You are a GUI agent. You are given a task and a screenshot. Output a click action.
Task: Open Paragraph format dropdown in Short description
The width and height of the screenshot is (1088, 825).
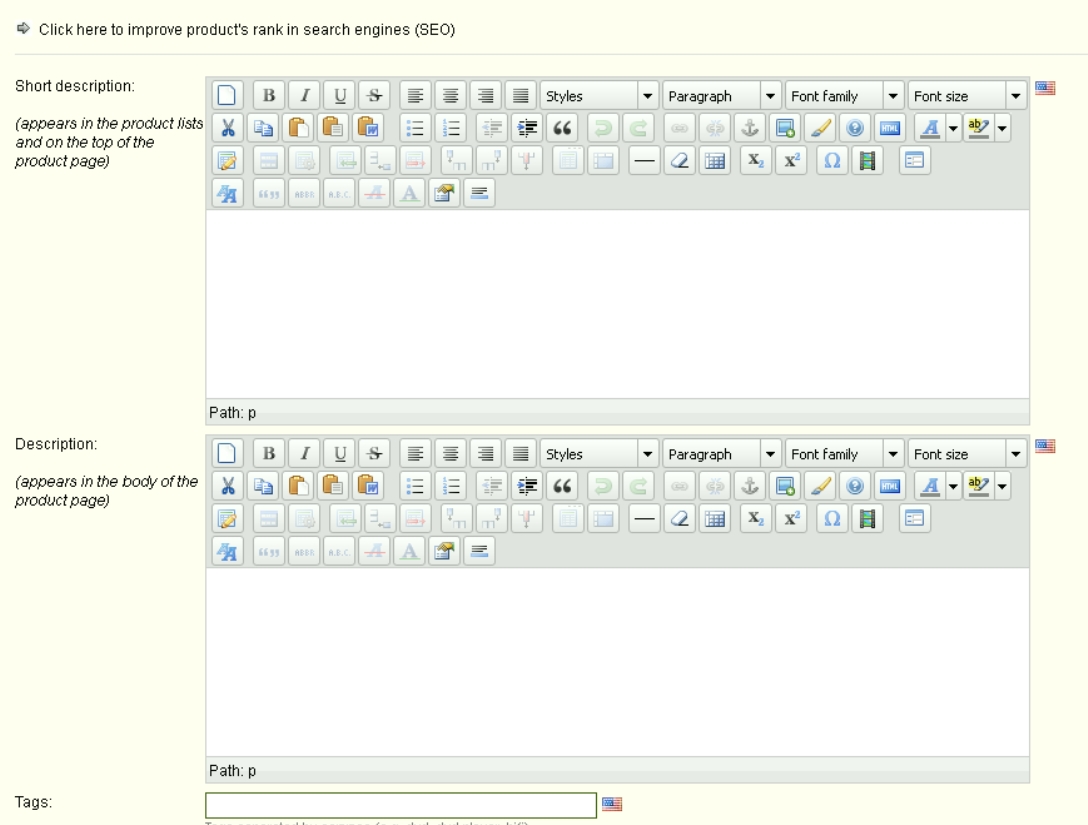click(722, 96)
